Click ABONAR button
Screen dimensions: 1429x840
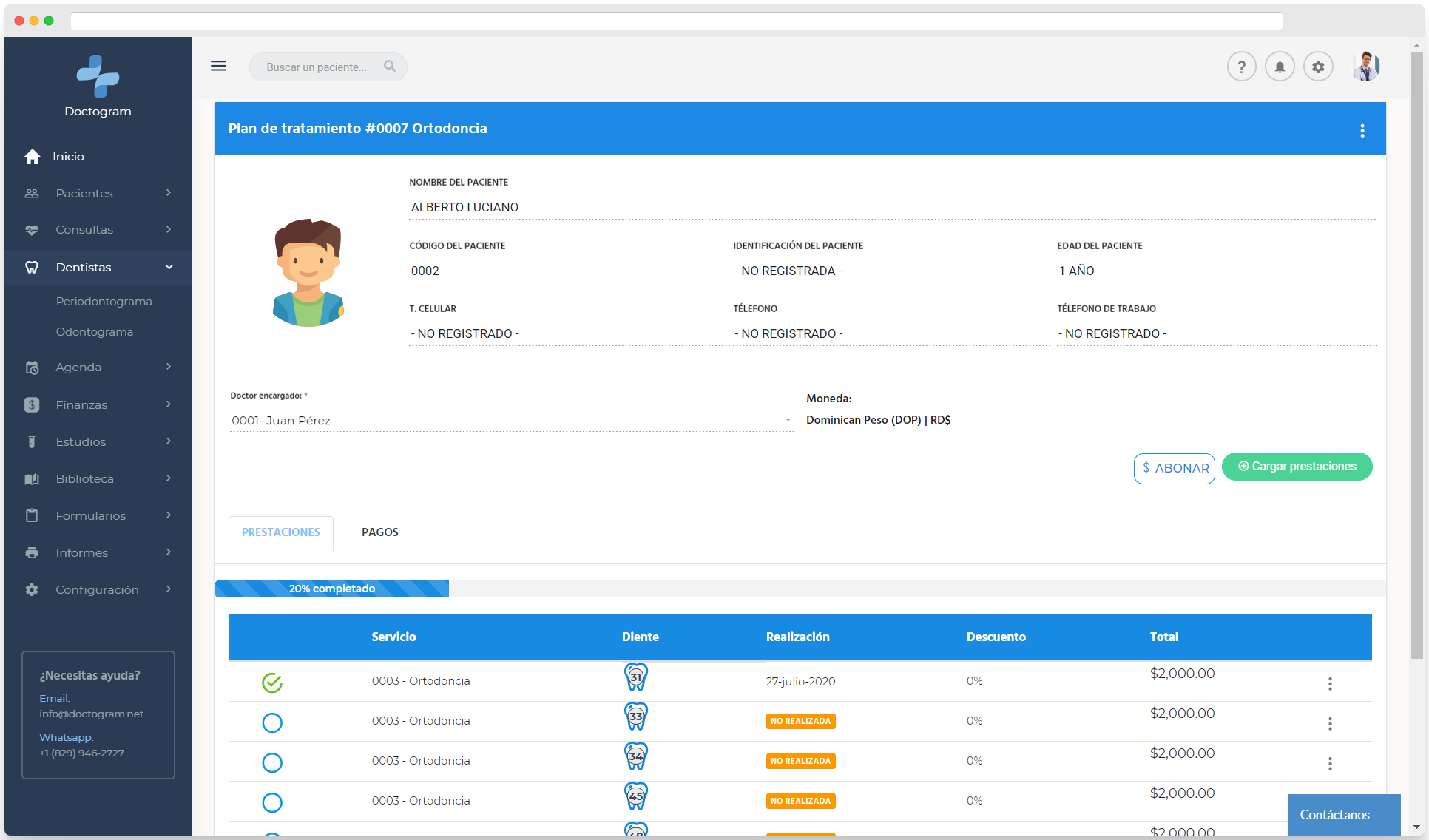tap(1174, 468)
